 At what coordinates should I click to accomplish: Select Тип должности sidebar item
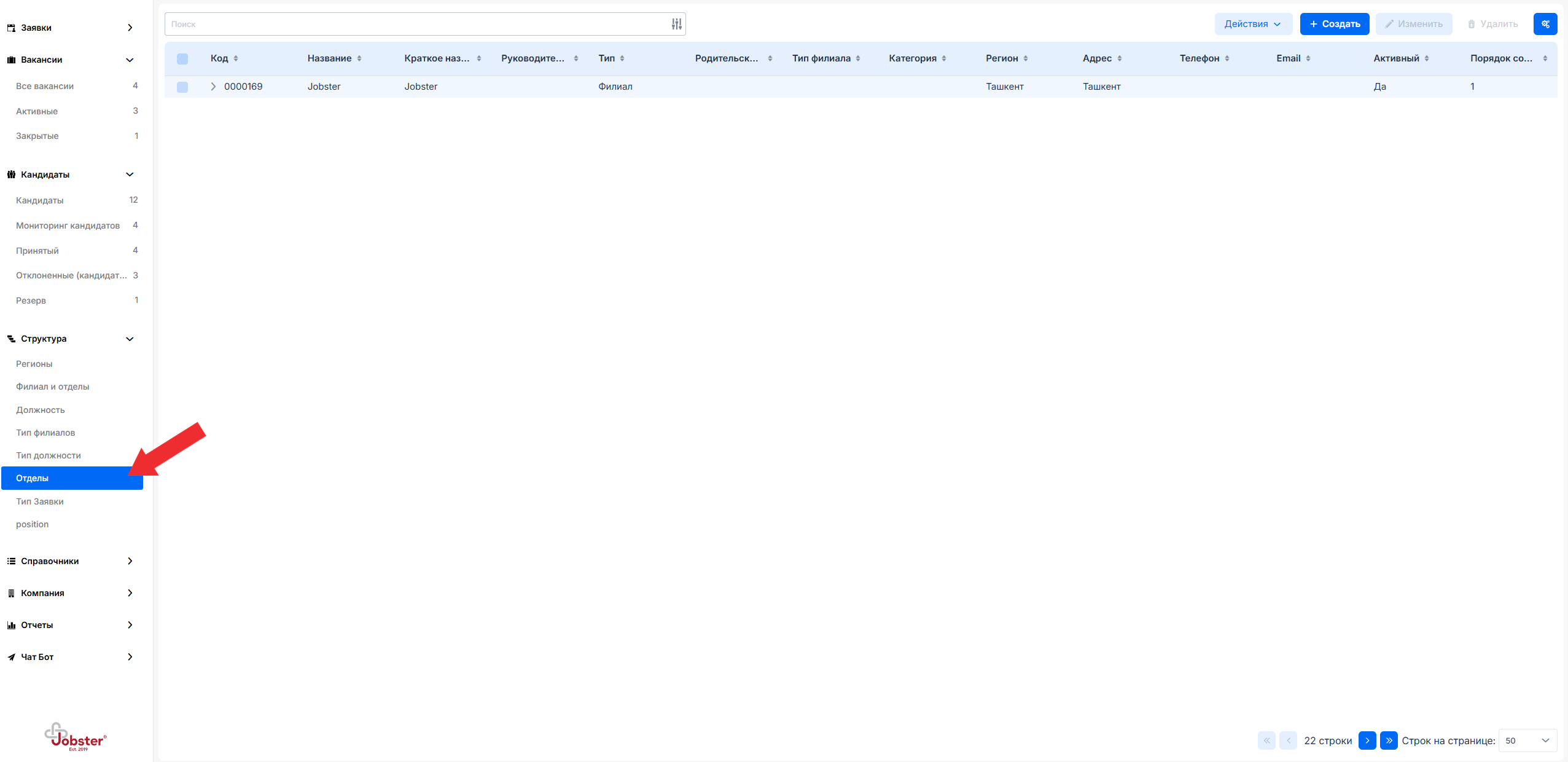click(x=49, y=455)
